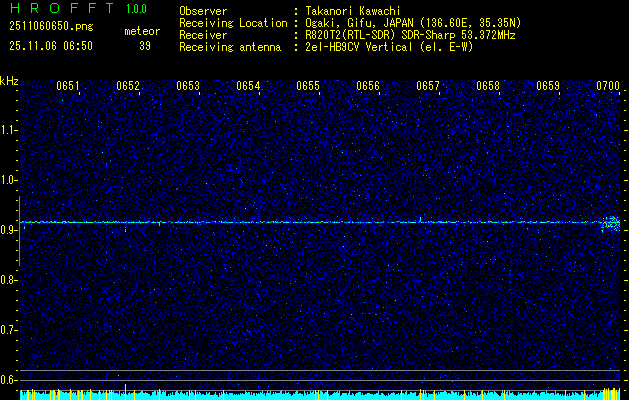This screenshot has height=400, width=629.
Task: Click the version number 1.0.0
Action: [x=136, y=9]
